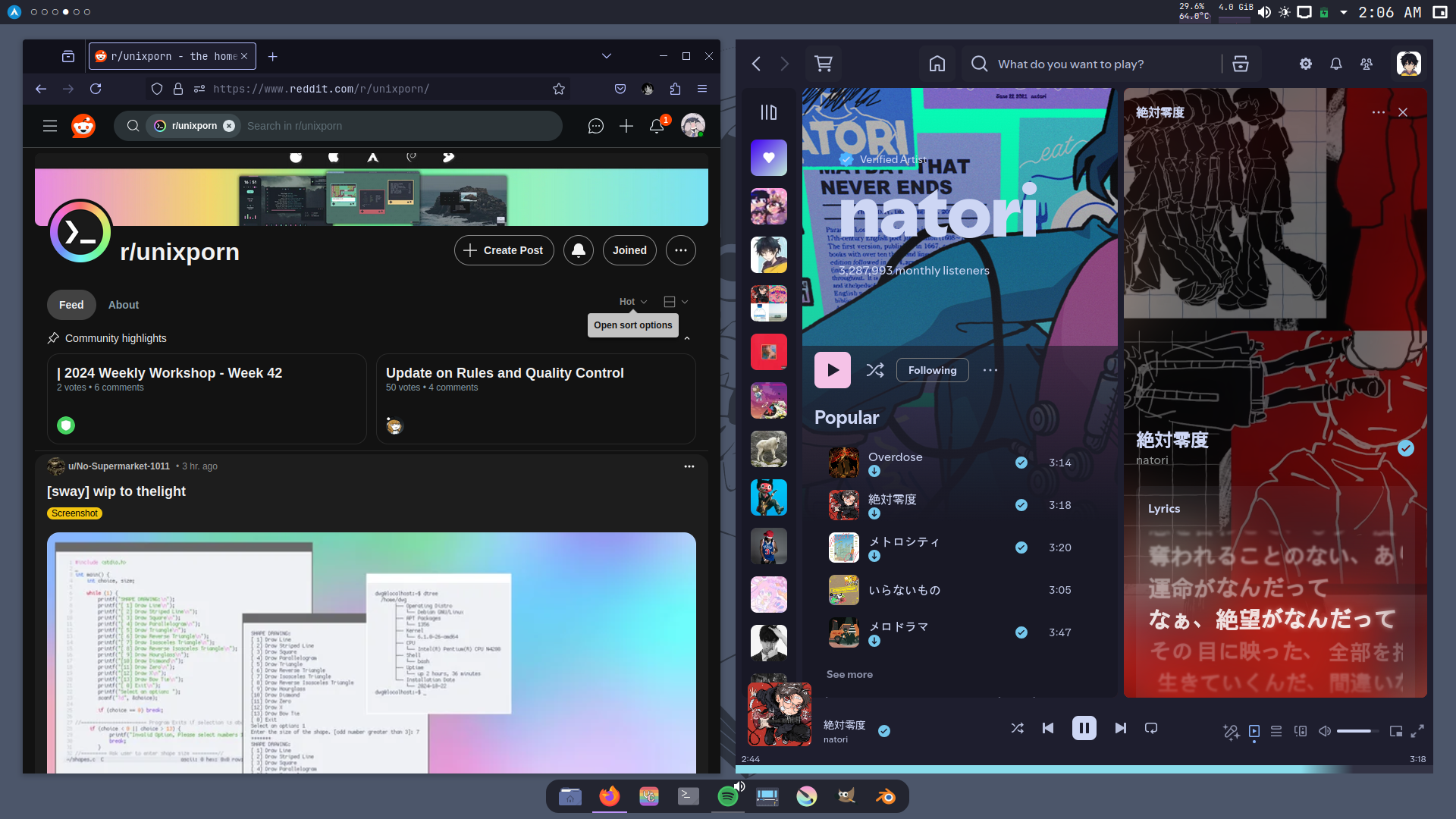Image resolution: width=1456 pixels, height=819 pixels.
Task: Open Your Library in the Spotify sidebar
Action: (769, 112)
